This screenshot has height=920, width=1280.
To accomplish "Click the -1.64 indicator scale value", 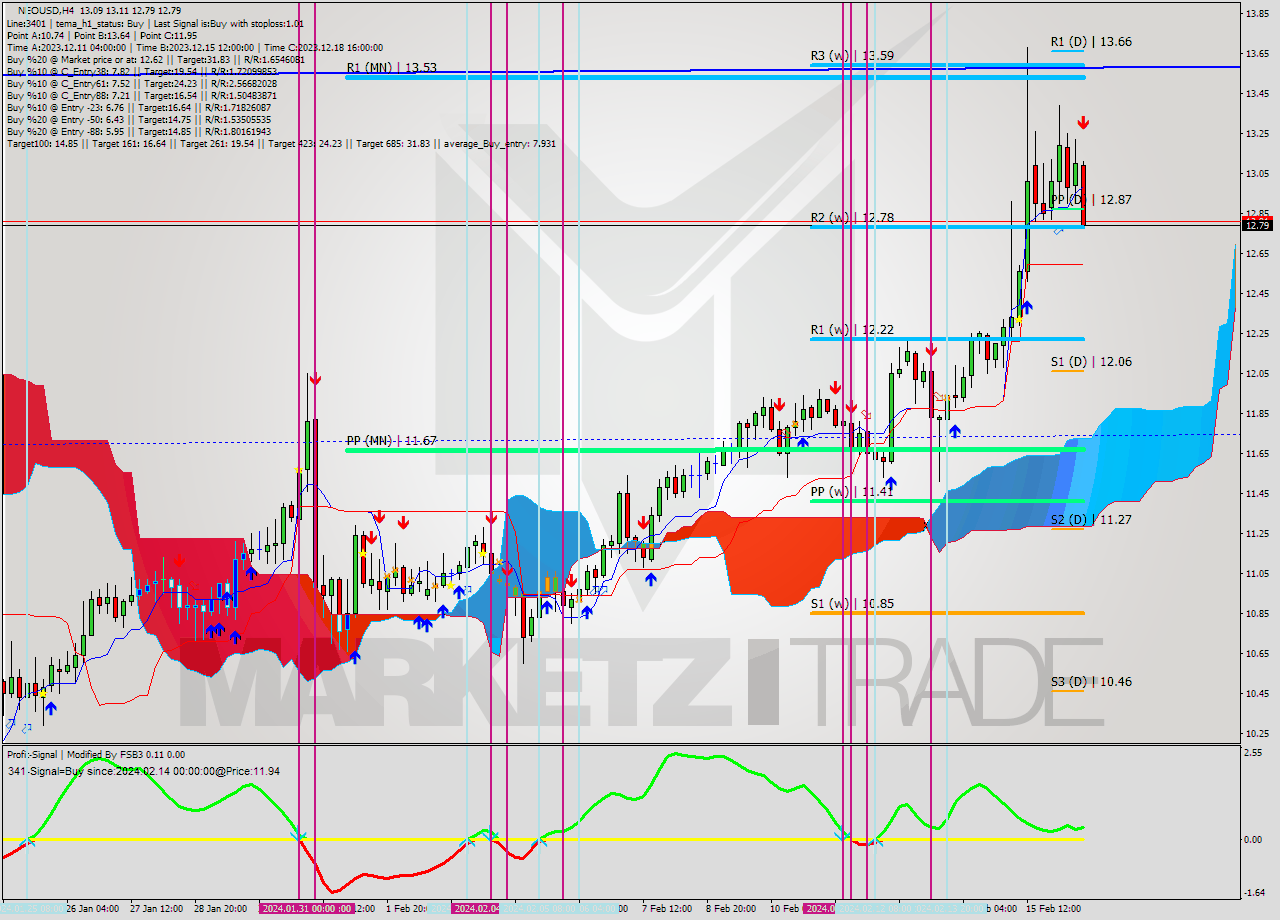I will (x=1256, y=892).
